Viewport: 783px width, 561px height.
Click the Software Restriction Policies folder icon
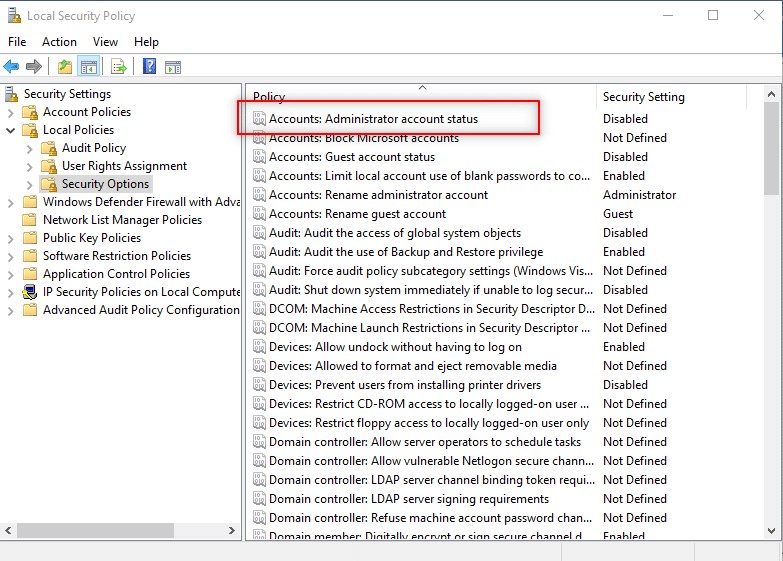click(30, 256)
